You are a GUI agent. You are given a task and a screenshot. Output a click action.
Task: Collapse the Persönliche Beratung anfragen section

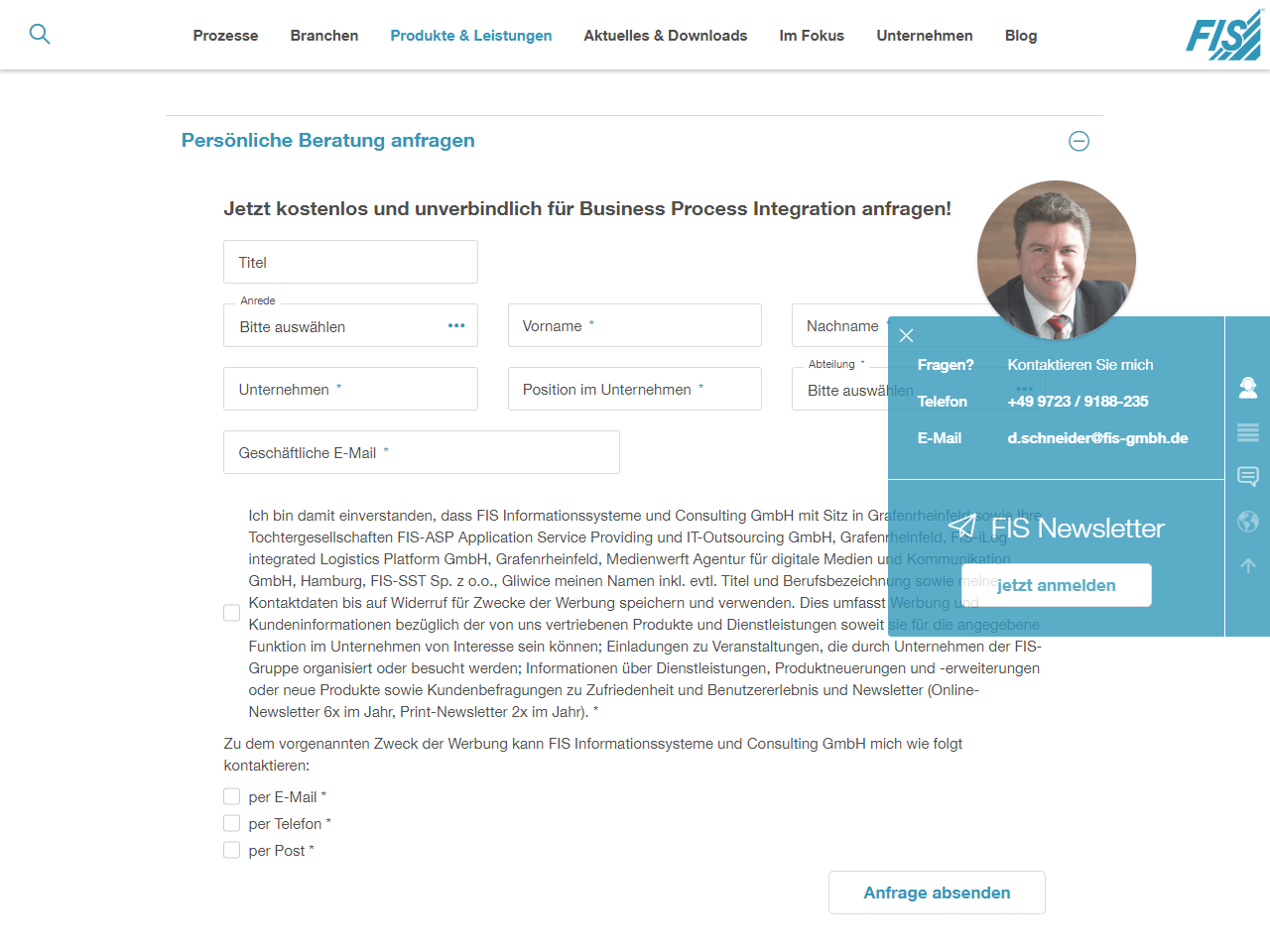tap(1079, 141)
